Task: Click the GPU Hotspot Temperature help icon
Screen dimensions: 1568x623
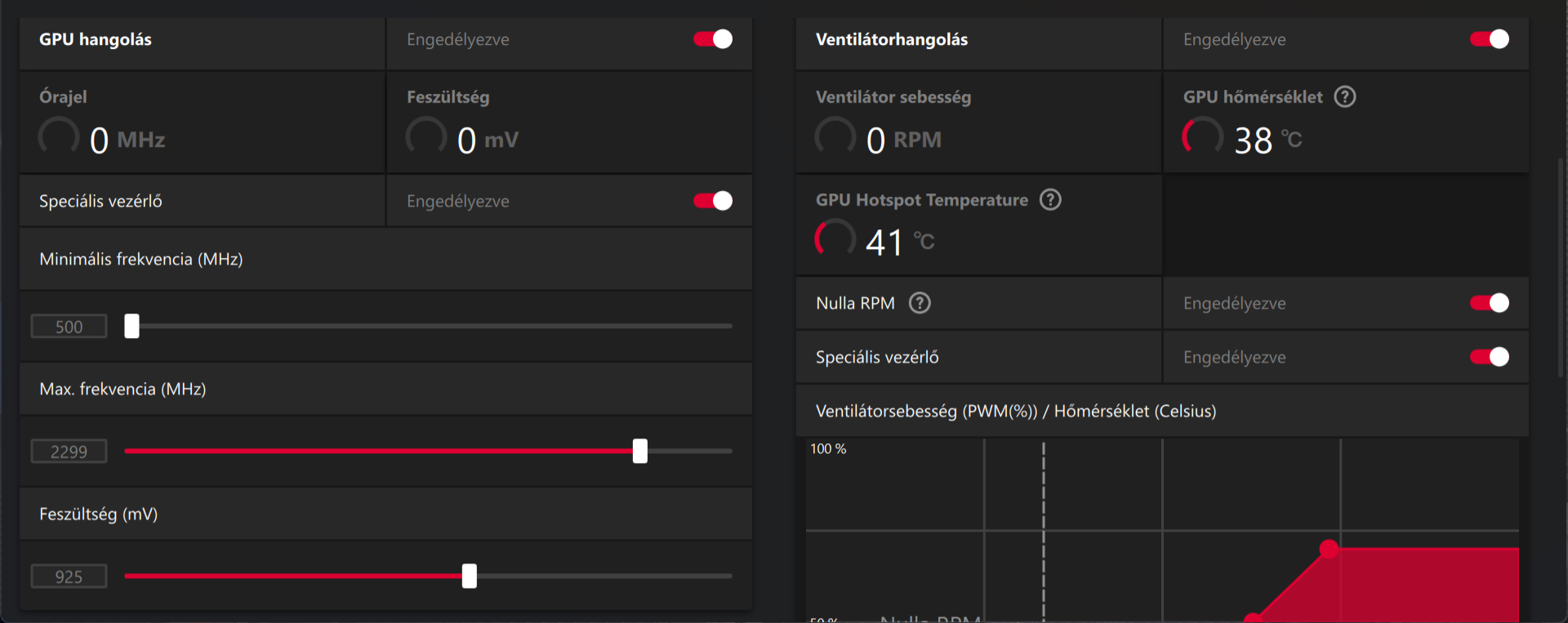Action: [x=1050, y=200]
